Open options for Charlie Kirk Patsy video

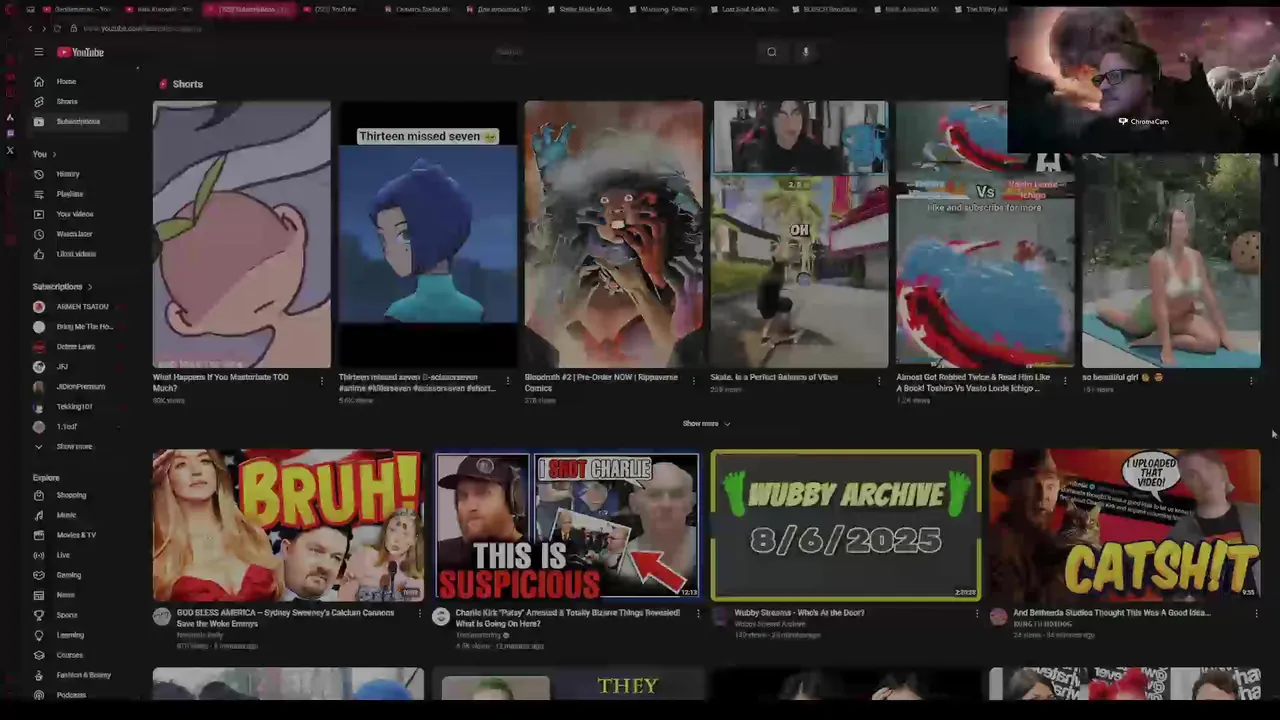point(698,614)
